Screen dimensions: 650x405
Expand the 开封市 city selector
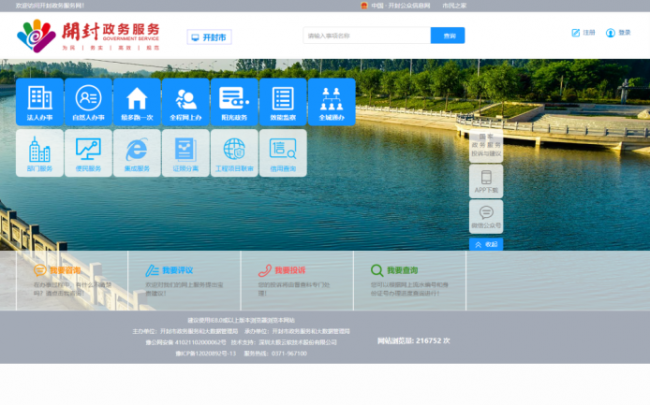coord(209,37)
